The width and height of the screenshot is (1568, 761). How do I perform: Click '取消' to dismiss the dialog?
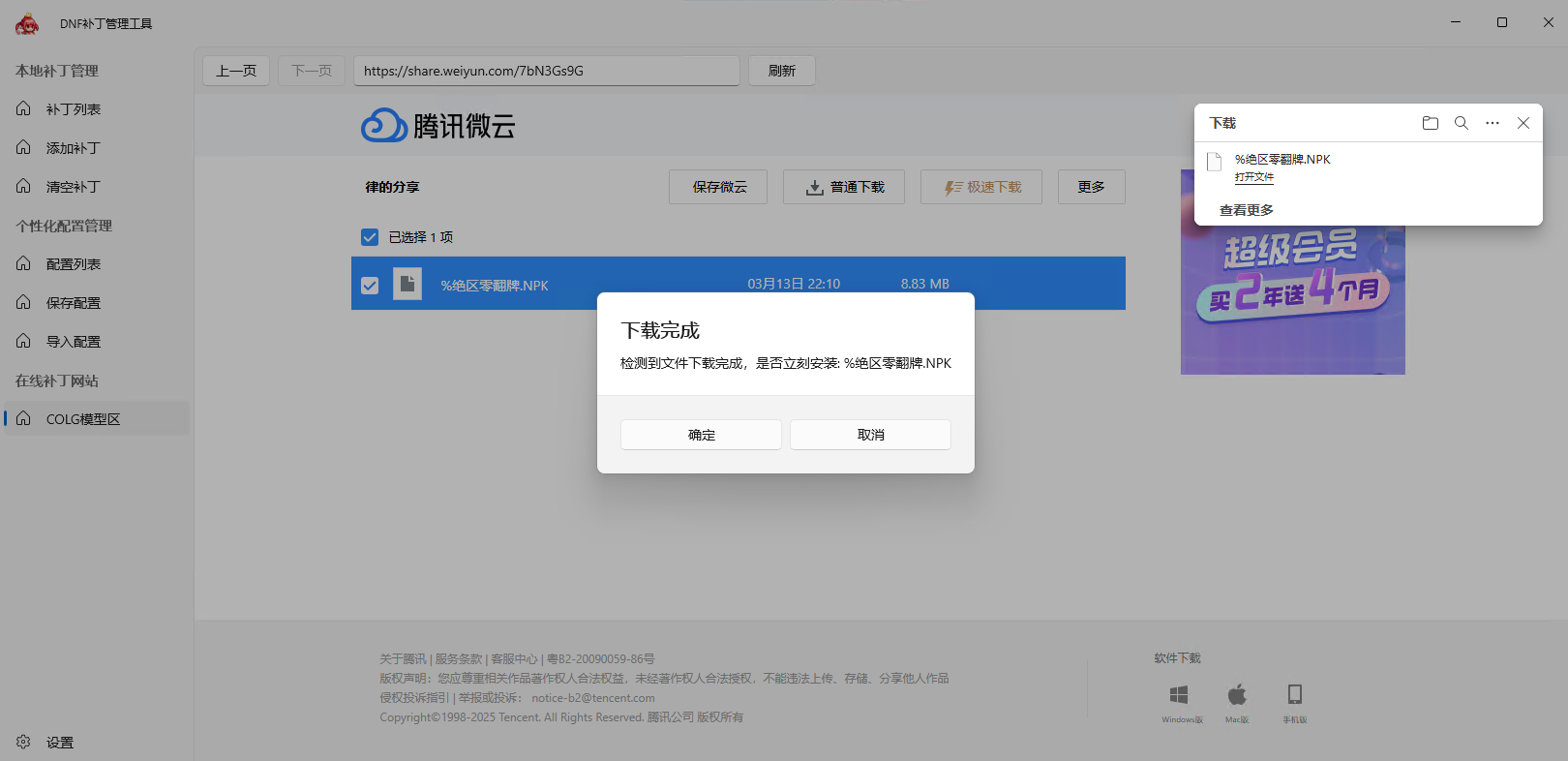coord(870,435)
